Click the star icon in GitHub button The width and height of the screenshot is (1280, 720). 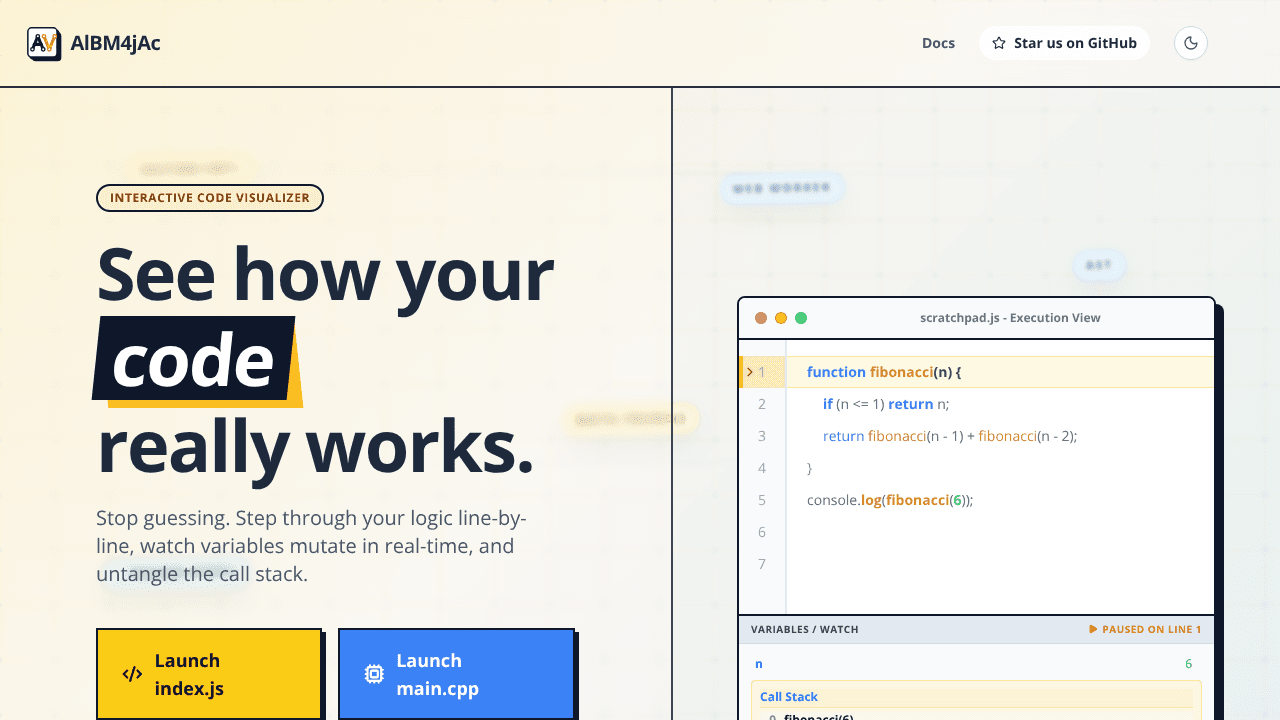tap(999, 43)
